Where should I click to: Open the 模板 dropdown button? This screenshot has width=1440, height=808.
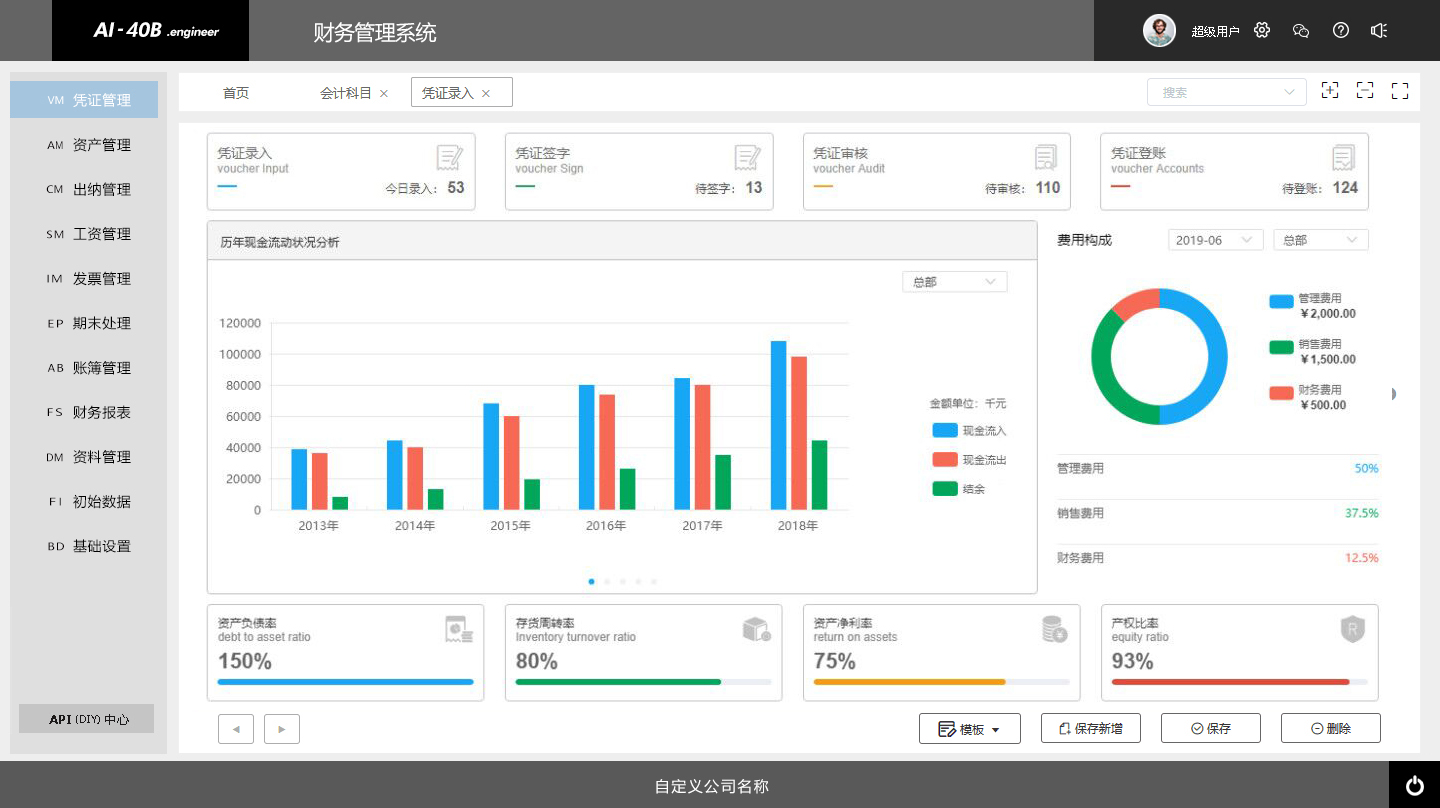coord(969,729)
